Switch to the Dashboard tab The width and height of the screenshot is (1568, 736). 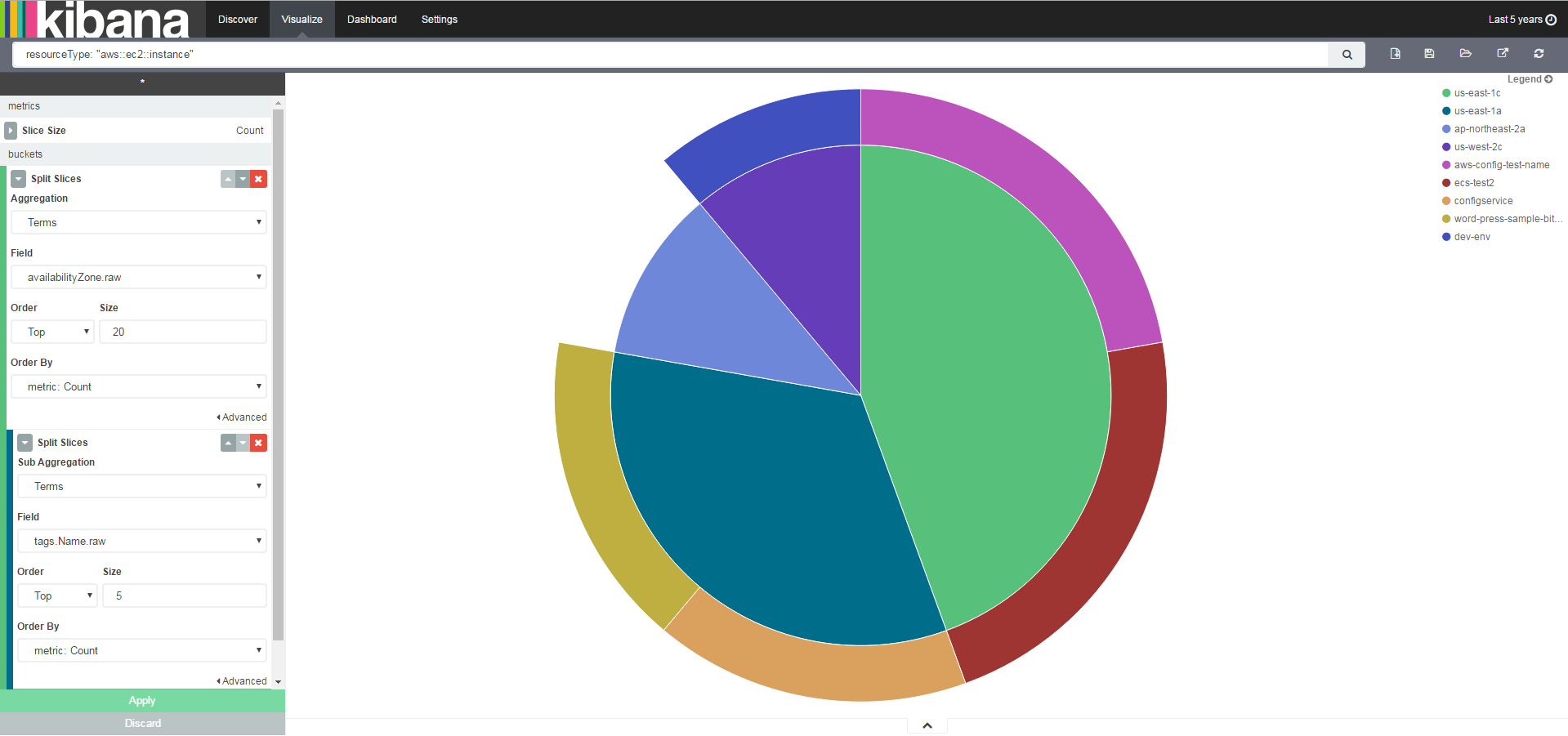point(372,19)
